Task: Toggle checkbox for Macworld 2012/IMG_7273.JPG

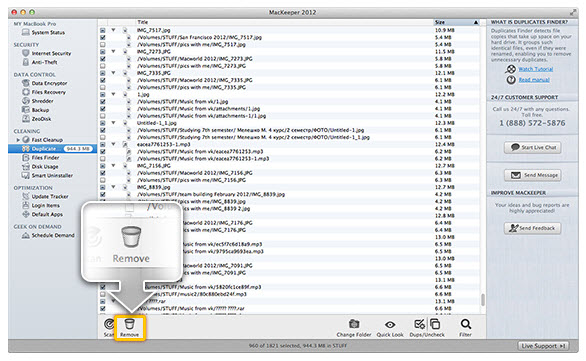Action: (x=102, y=59)
